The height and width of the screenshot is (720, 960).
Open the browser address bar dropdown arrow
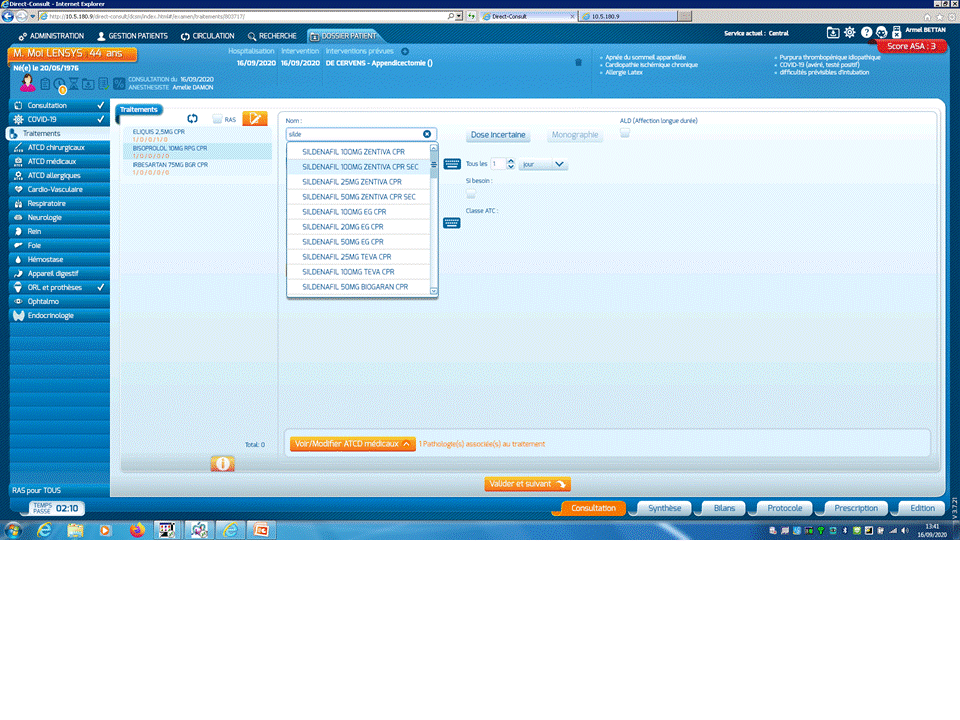pos(459,16)
